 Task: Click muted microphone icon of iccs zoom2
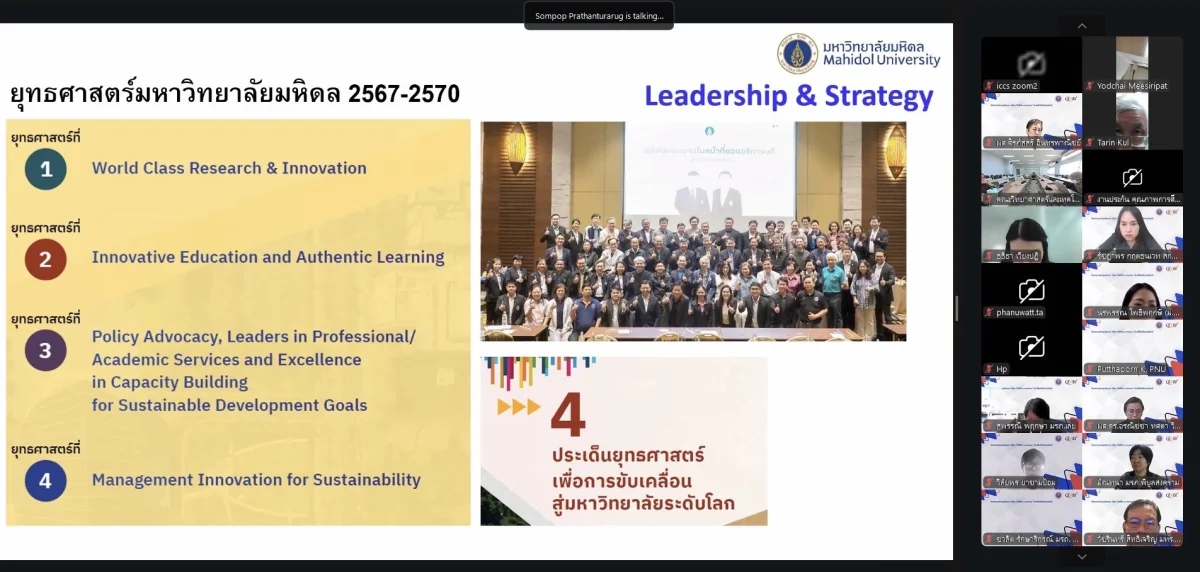click(x=989, y=86)
